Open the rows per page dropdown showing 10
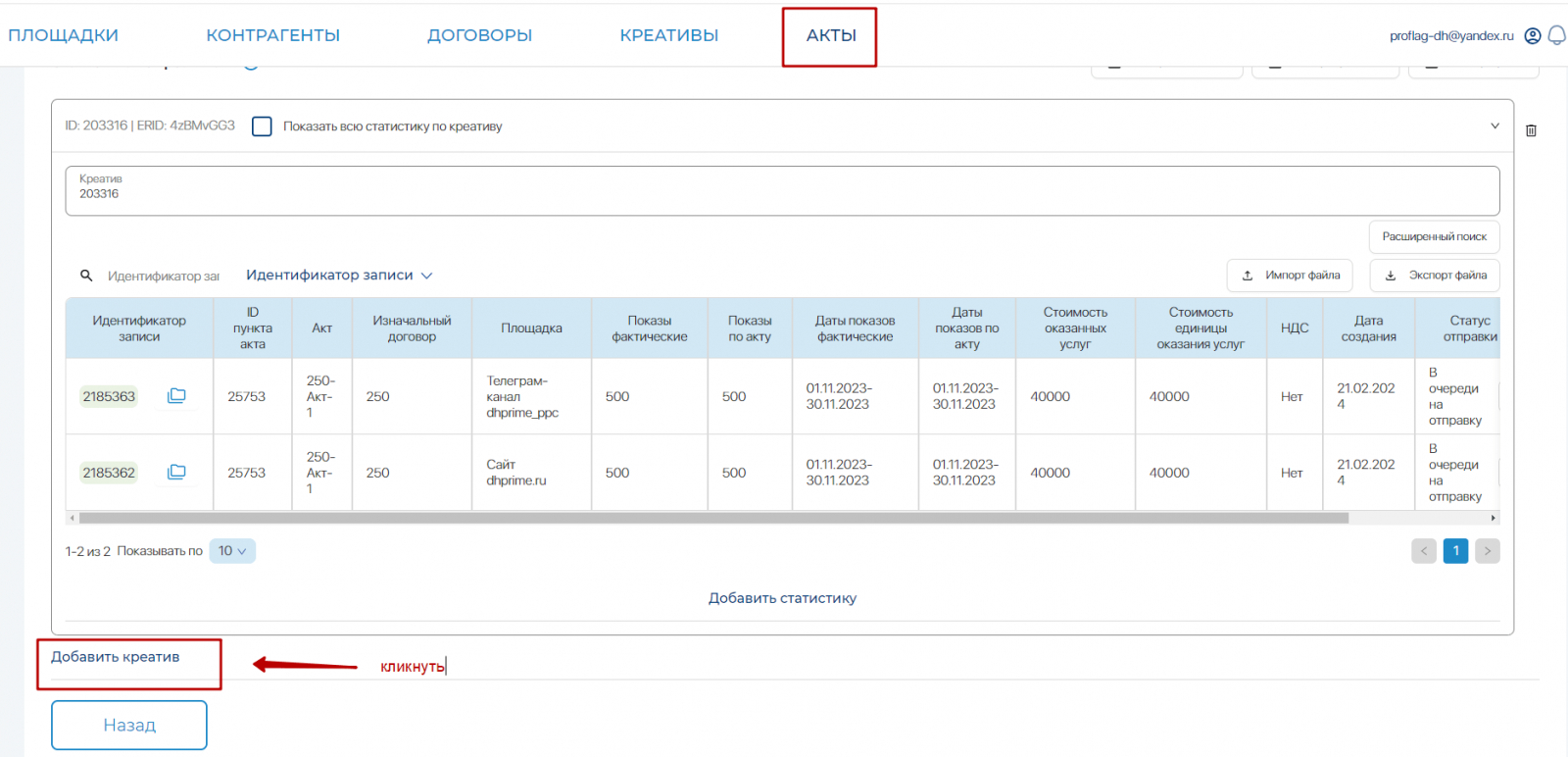This screenshot has height=757, width=1568. coord(232,551)
